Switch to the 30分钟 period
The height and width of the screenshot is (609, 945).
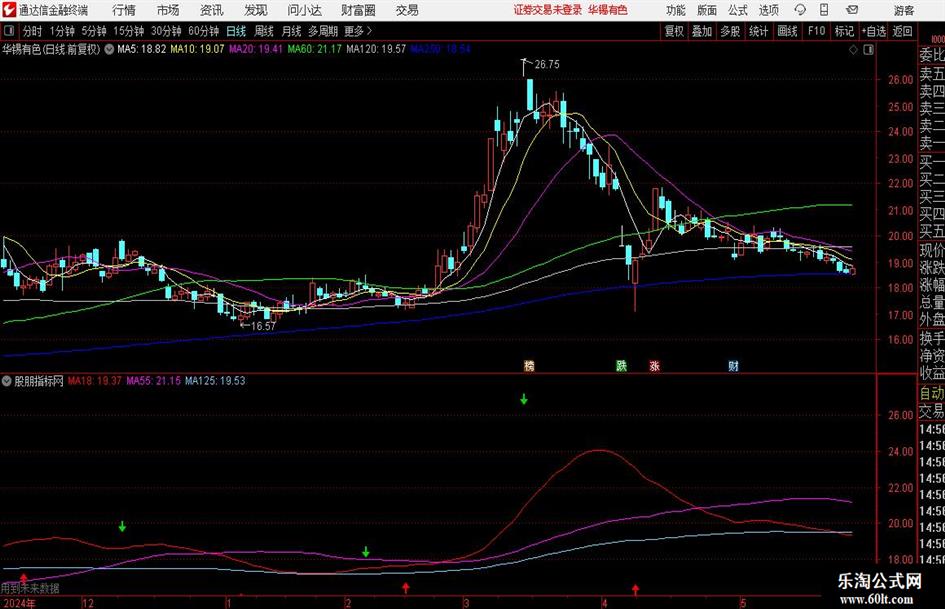[166, 31]
